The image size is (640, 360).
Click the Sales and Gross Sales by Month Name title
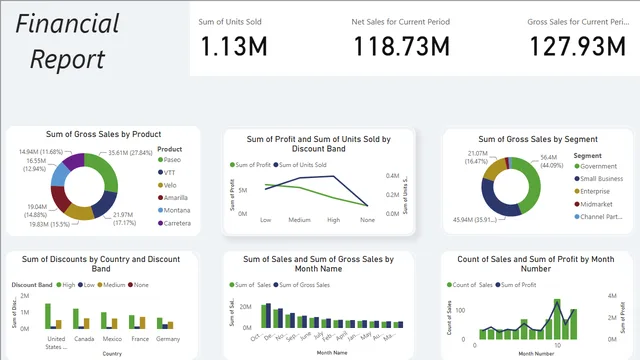point(318,264)
